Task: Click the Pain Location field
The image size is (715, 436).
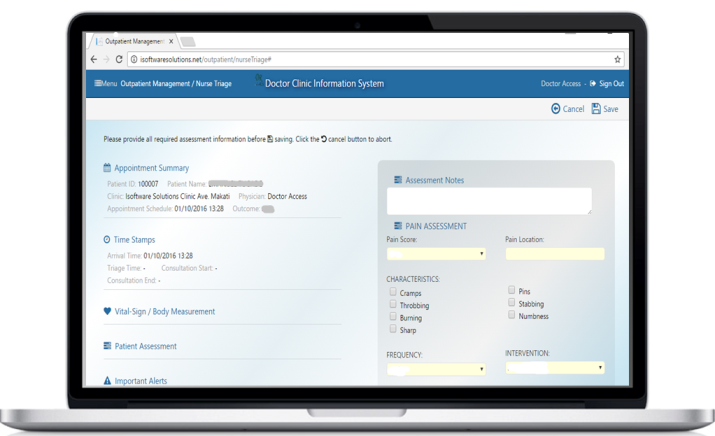Action: point(555,254)
